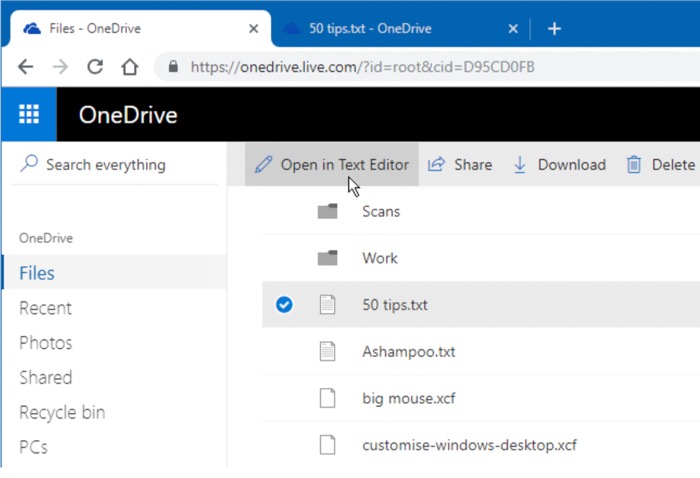Click the OneDrive cloud icon on first tab
The image size is (700, 478).
pyautogui.click(x=32, y=29)
